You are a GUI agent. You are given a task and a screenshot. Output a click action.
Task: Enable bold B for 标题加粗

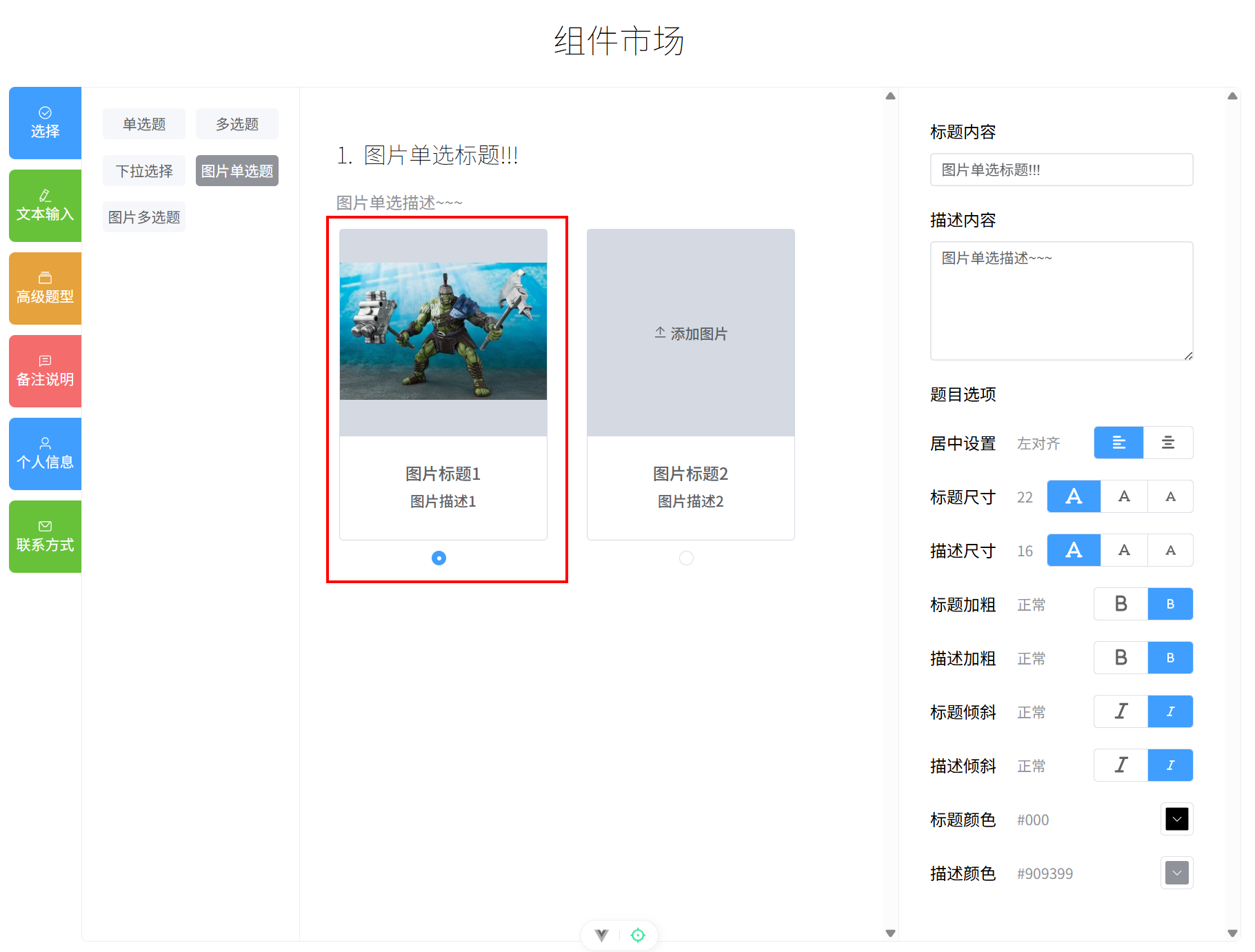[1121, 604]
